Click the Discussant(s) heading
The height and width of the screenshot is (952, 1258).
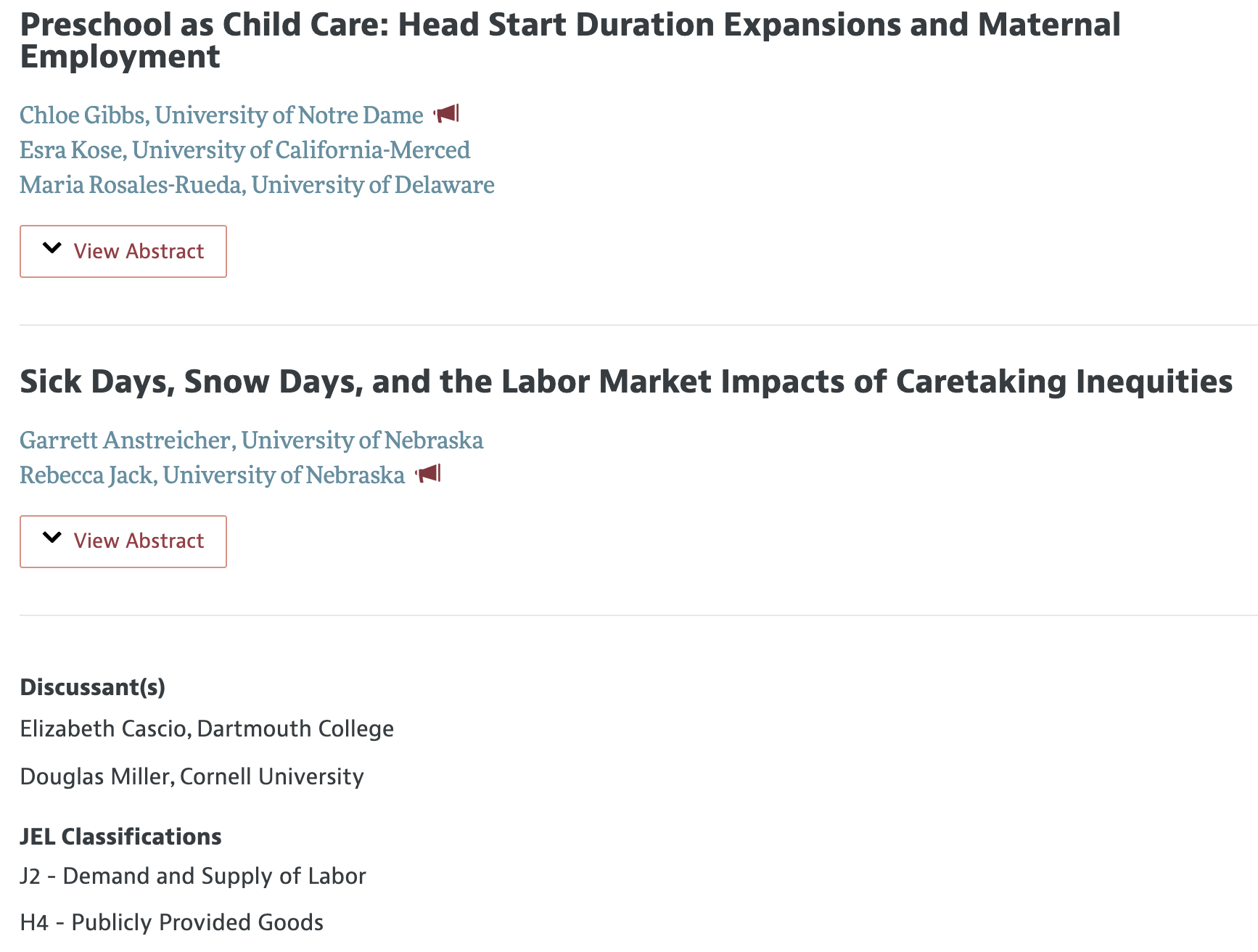[92, 687]
